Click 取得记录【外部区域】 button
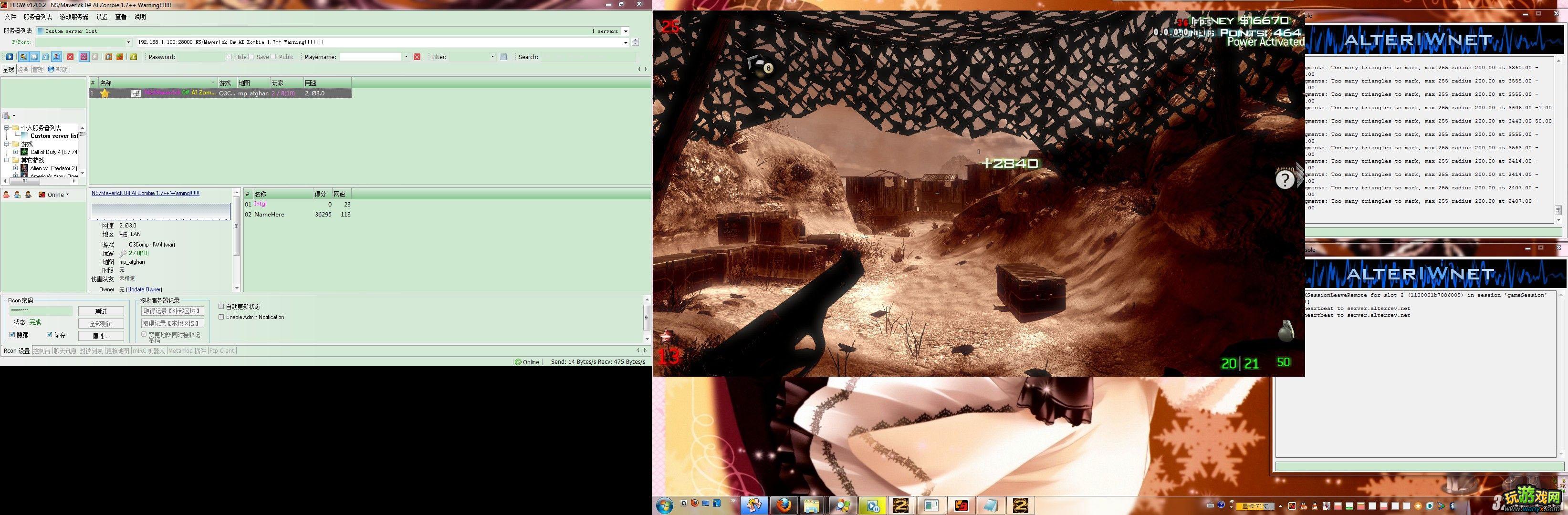The height and width of the screenshot is (515, 1568). pyautogui.click(x=173, y=311)
